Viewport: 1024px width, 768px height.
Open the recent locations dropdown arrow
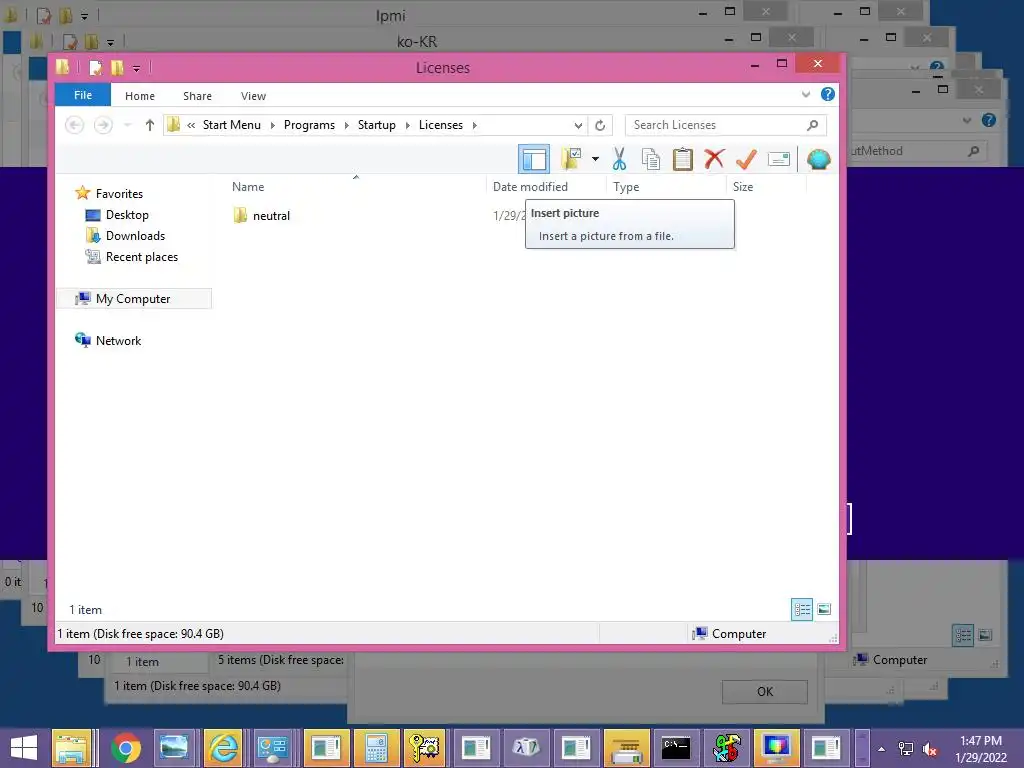pos(128,125)
